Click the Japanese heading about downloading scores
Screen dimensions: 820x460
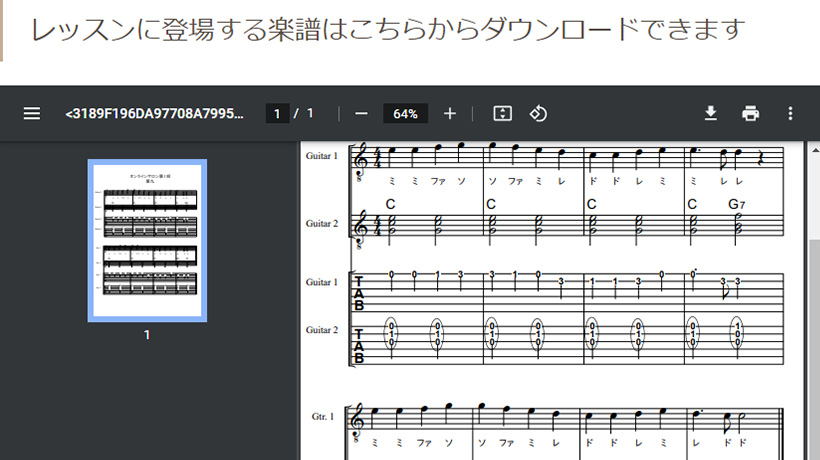(388, 30)
